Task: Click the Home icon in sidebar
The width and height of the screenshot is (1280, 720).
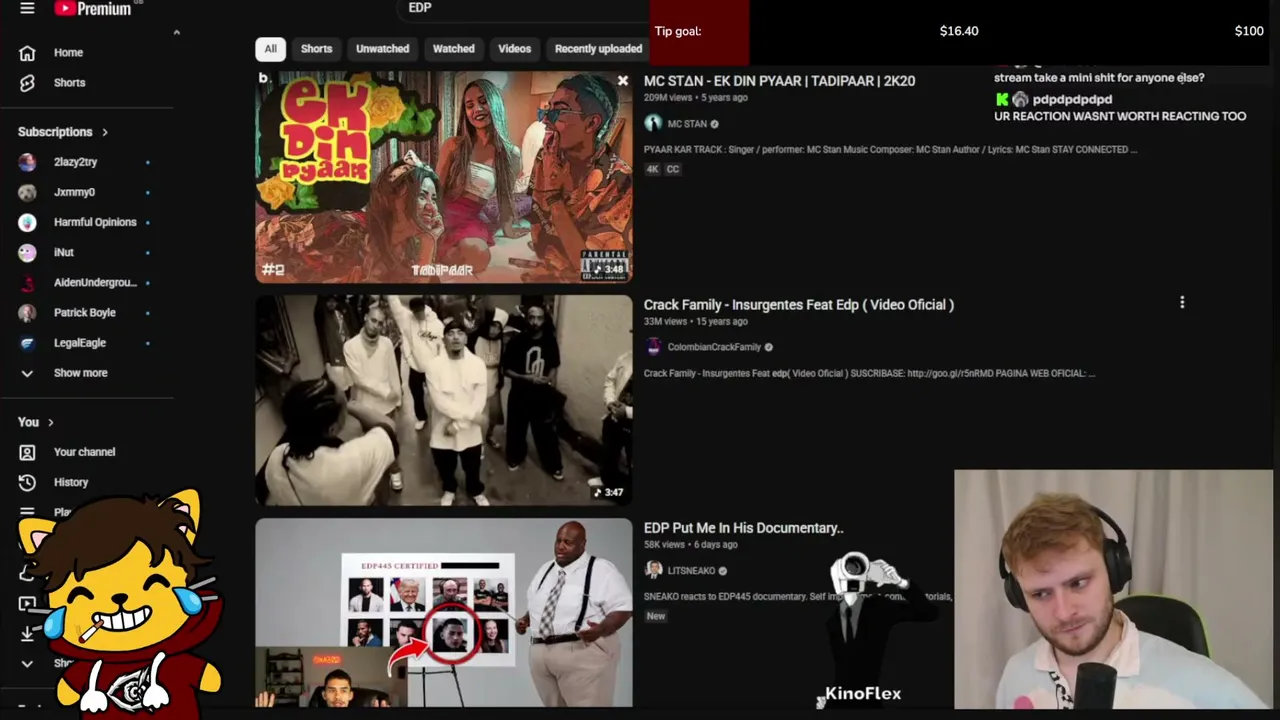Action: pyautogui.click(x=27, y=53)
